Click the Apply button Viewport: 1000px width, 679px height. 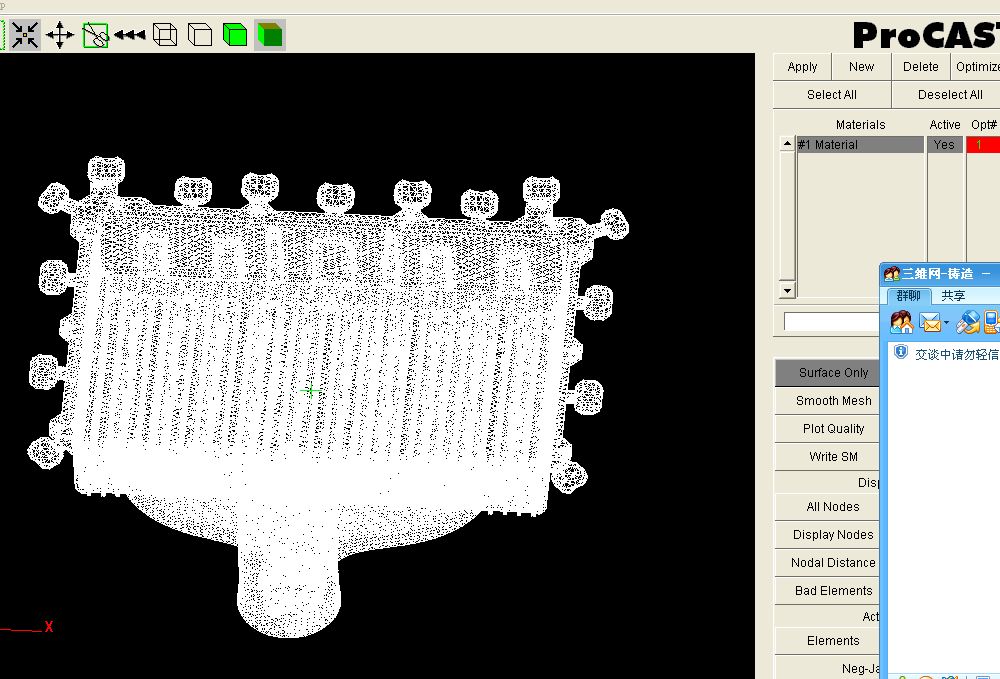tap(802, 67)
